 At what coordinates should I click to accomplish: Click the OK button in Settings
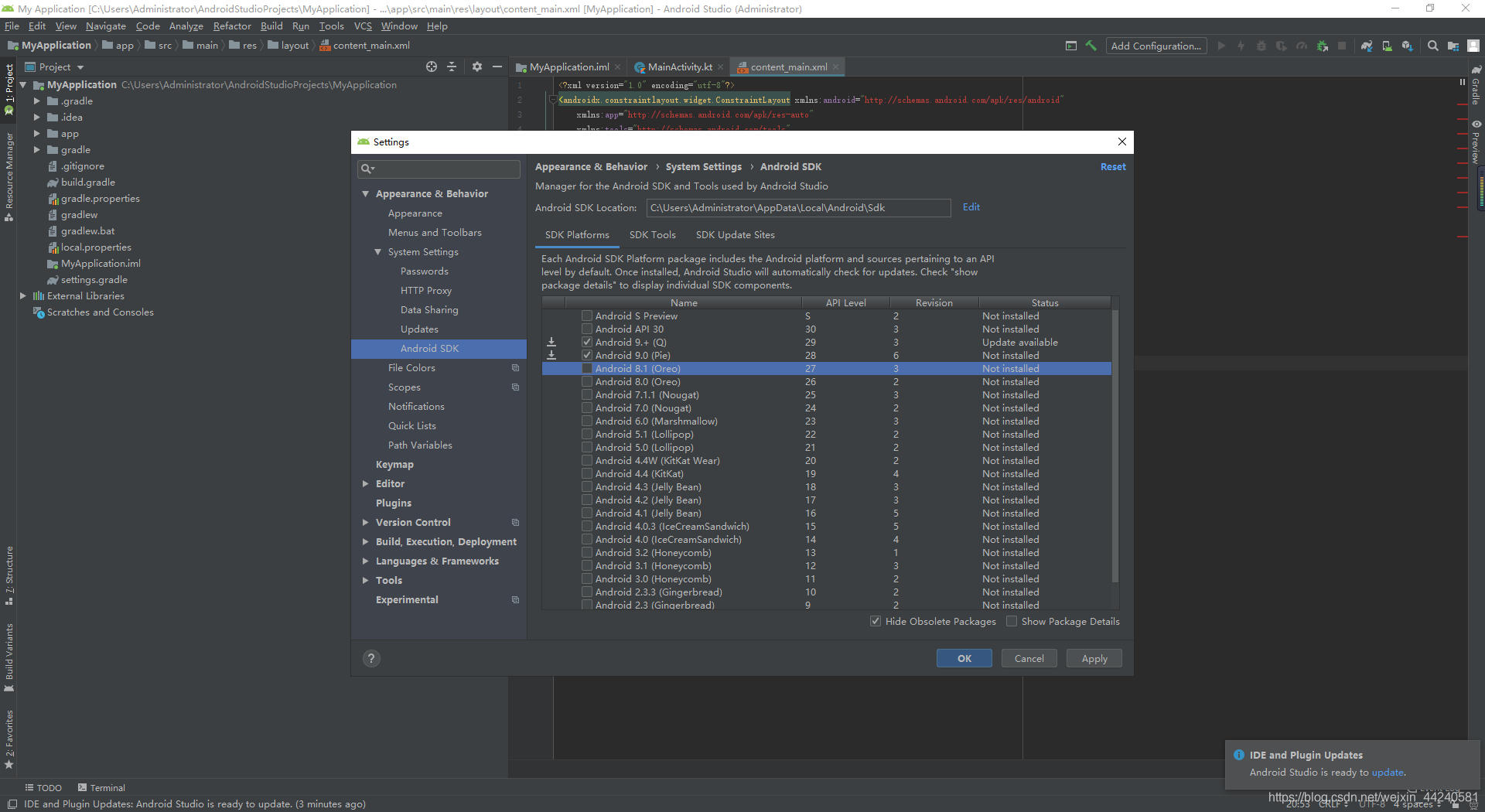coord(964,658)
